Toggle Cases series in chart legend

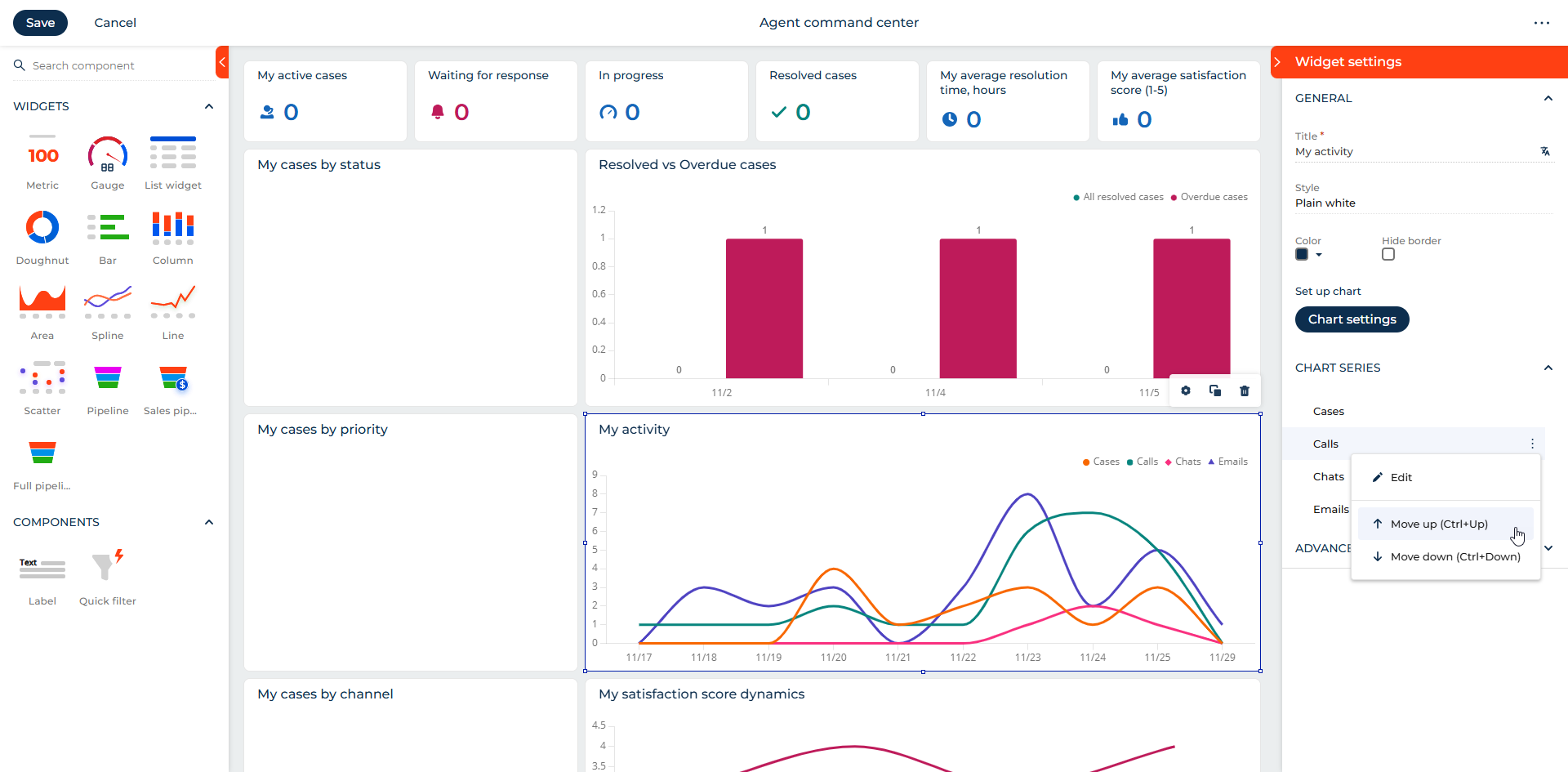click(1101, 462)
